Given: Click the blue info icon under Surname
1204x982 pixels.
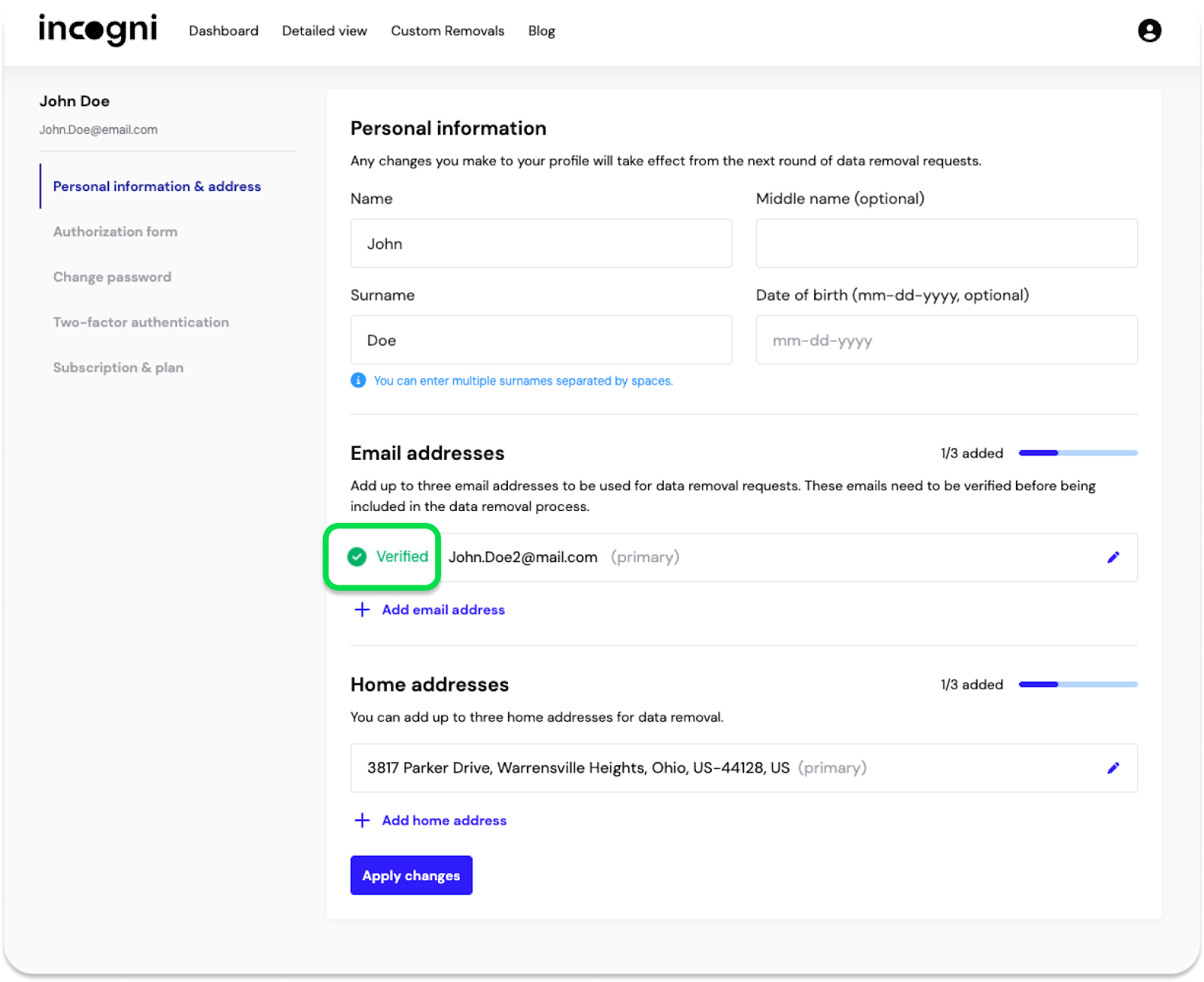Looking at the screenshot, I should [x=358, y=381].
